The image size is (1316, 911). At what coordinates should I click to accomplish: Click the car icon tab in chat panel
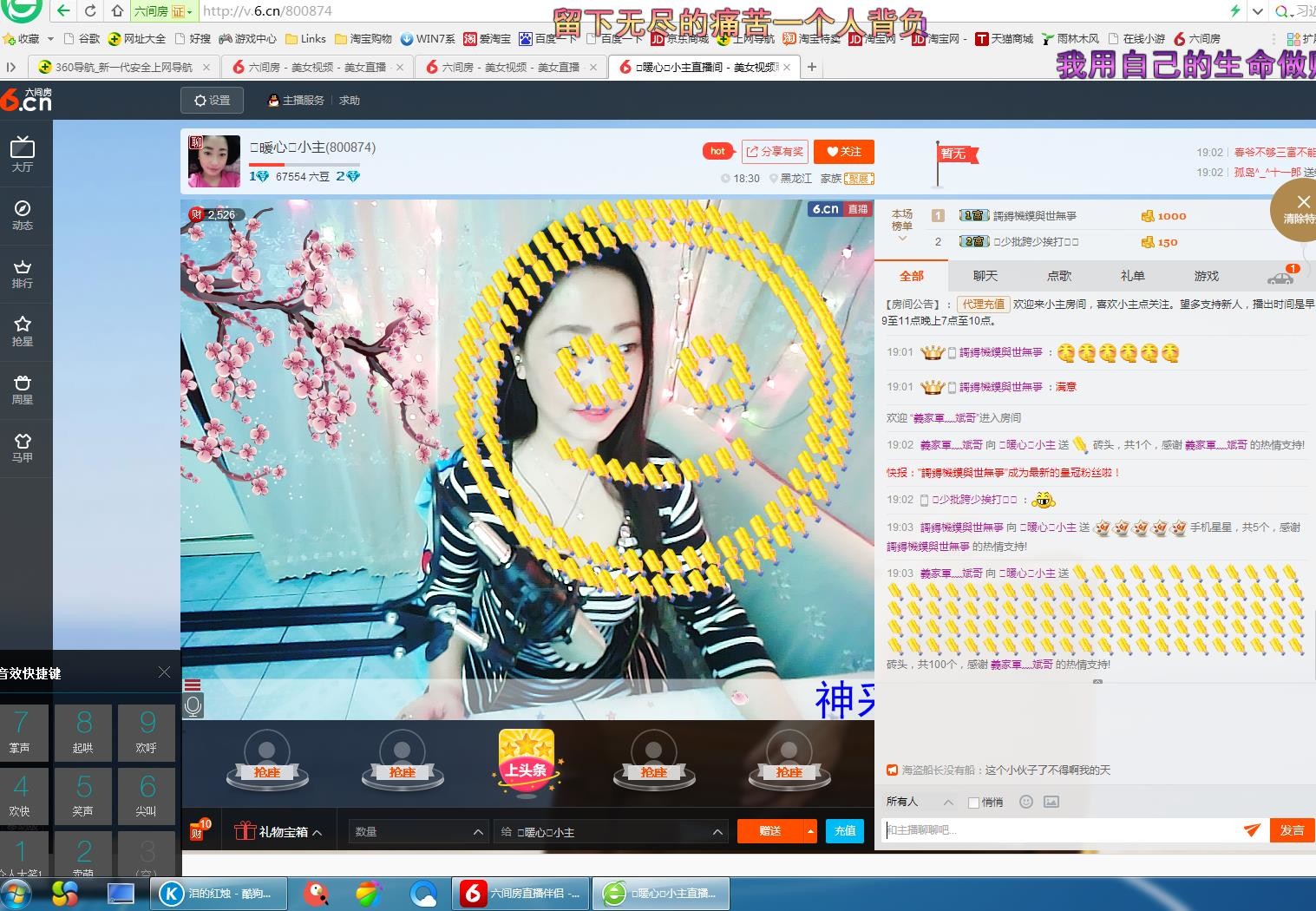(x=1280, y=277)
